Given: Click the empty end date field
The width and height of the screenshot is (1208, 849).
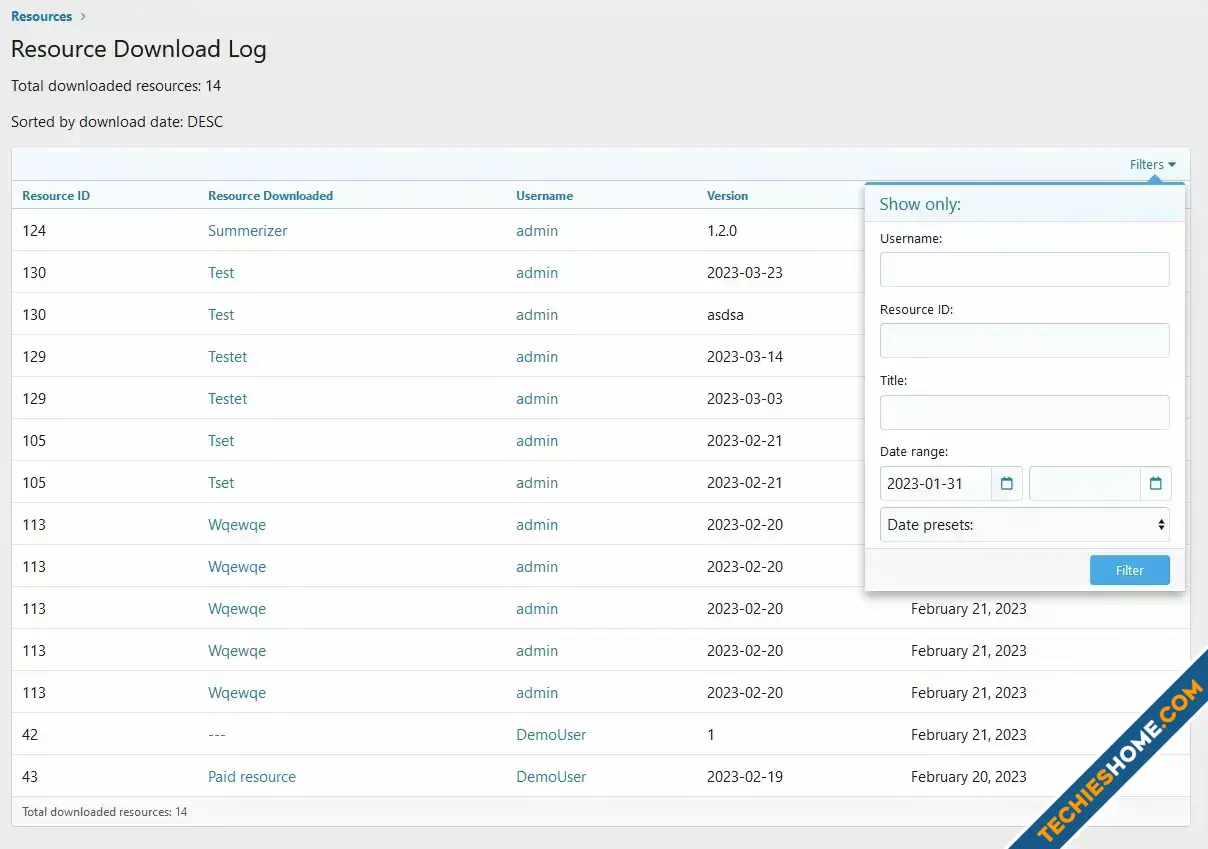Looking at the screenshot, I should [1085, 484].
